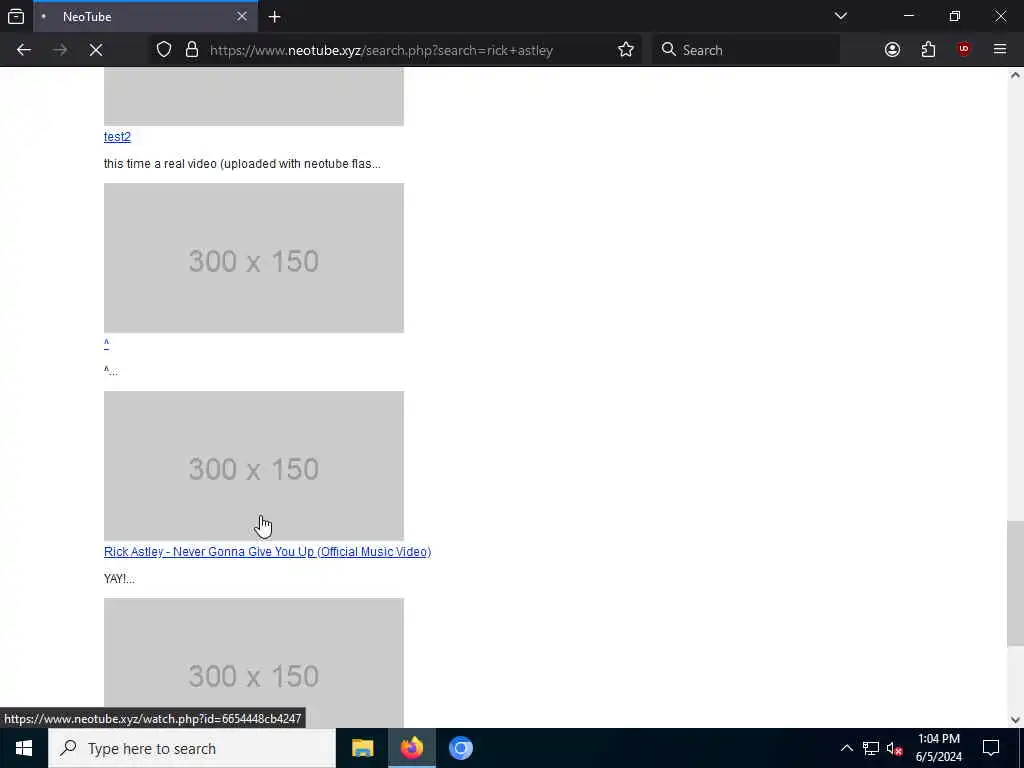Open the test2 video link
The height and width of the screenshot is (768, 1024).
(x=117, y=136)
